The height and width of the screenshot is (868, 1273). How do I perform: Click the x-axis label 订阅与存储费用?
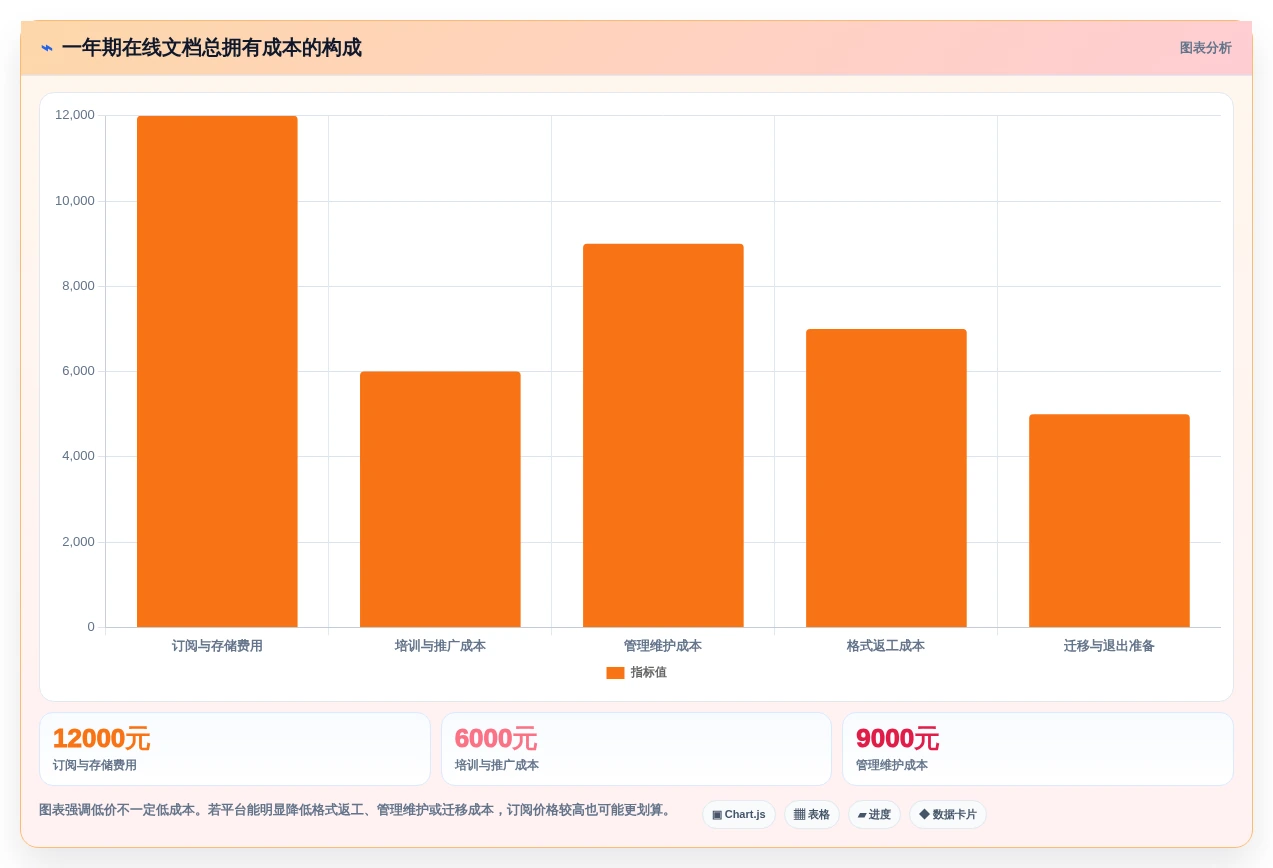217,646
